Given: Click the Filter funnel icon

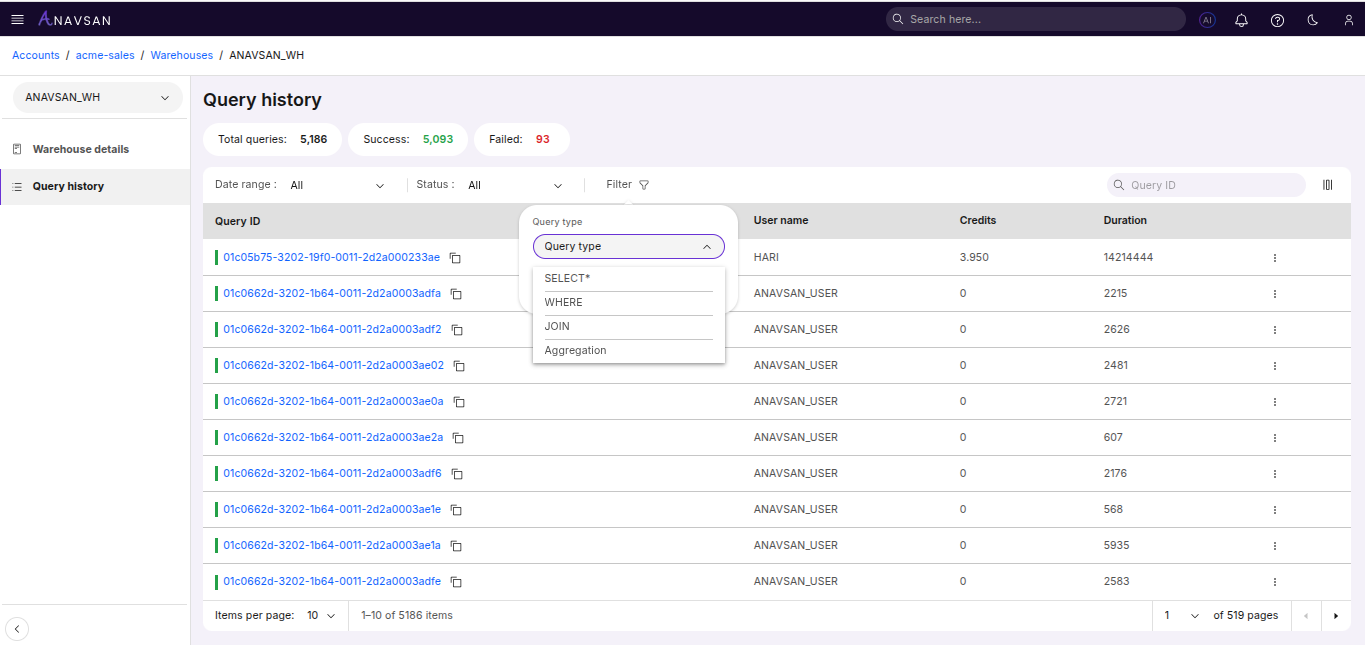Looking at the screenshot, I should pyautogui.click(x=643, y=184).
